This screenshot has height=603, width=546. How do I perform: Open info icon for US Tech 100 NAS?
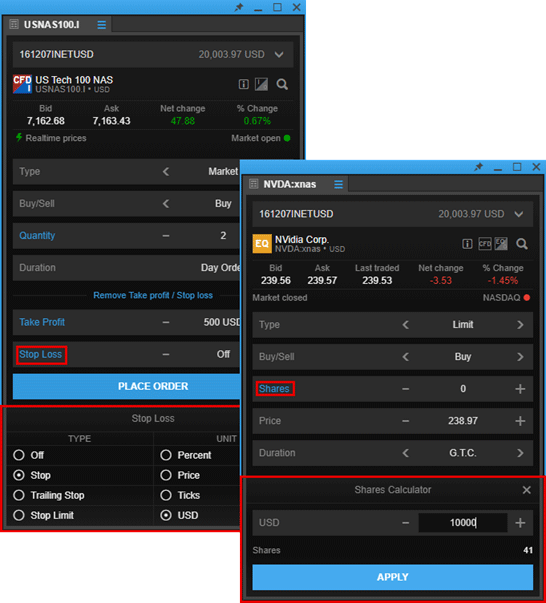coord(244,84)
